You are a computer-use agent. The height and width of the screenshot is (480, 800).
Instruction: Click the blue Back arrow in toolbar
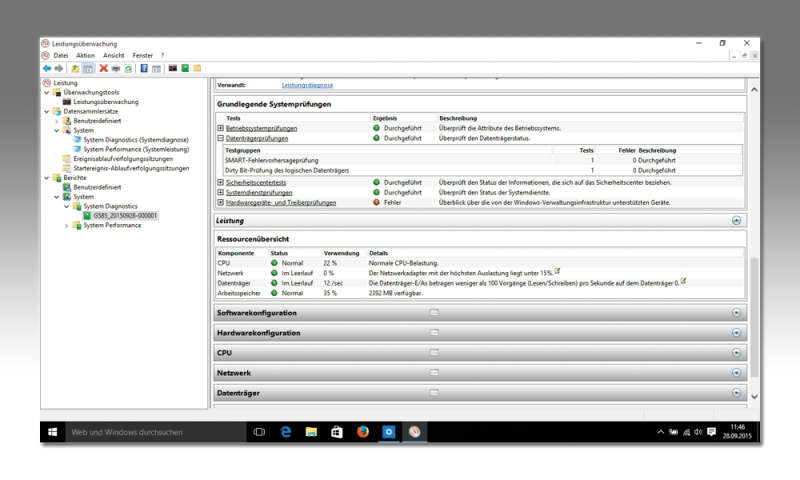(47, 68)
